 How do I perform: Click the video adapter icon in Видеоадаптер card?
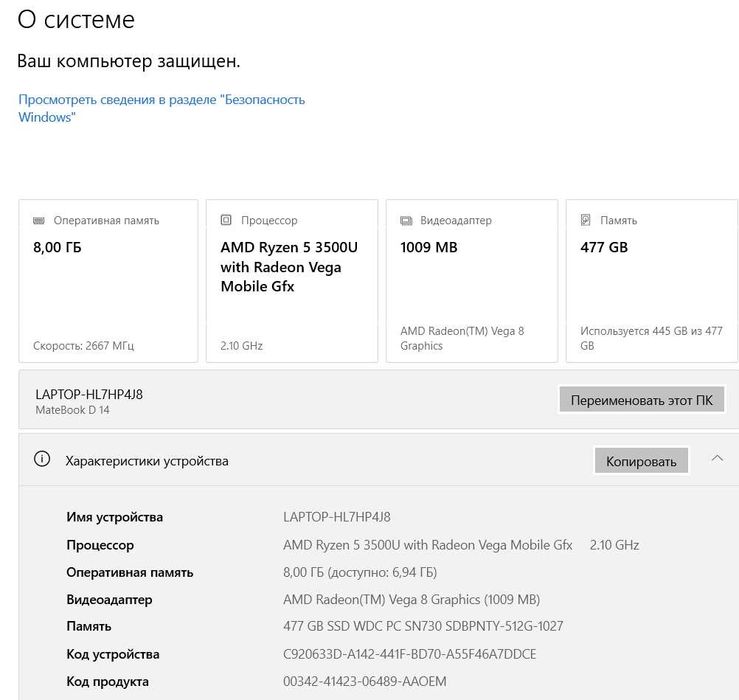(406, 220)
